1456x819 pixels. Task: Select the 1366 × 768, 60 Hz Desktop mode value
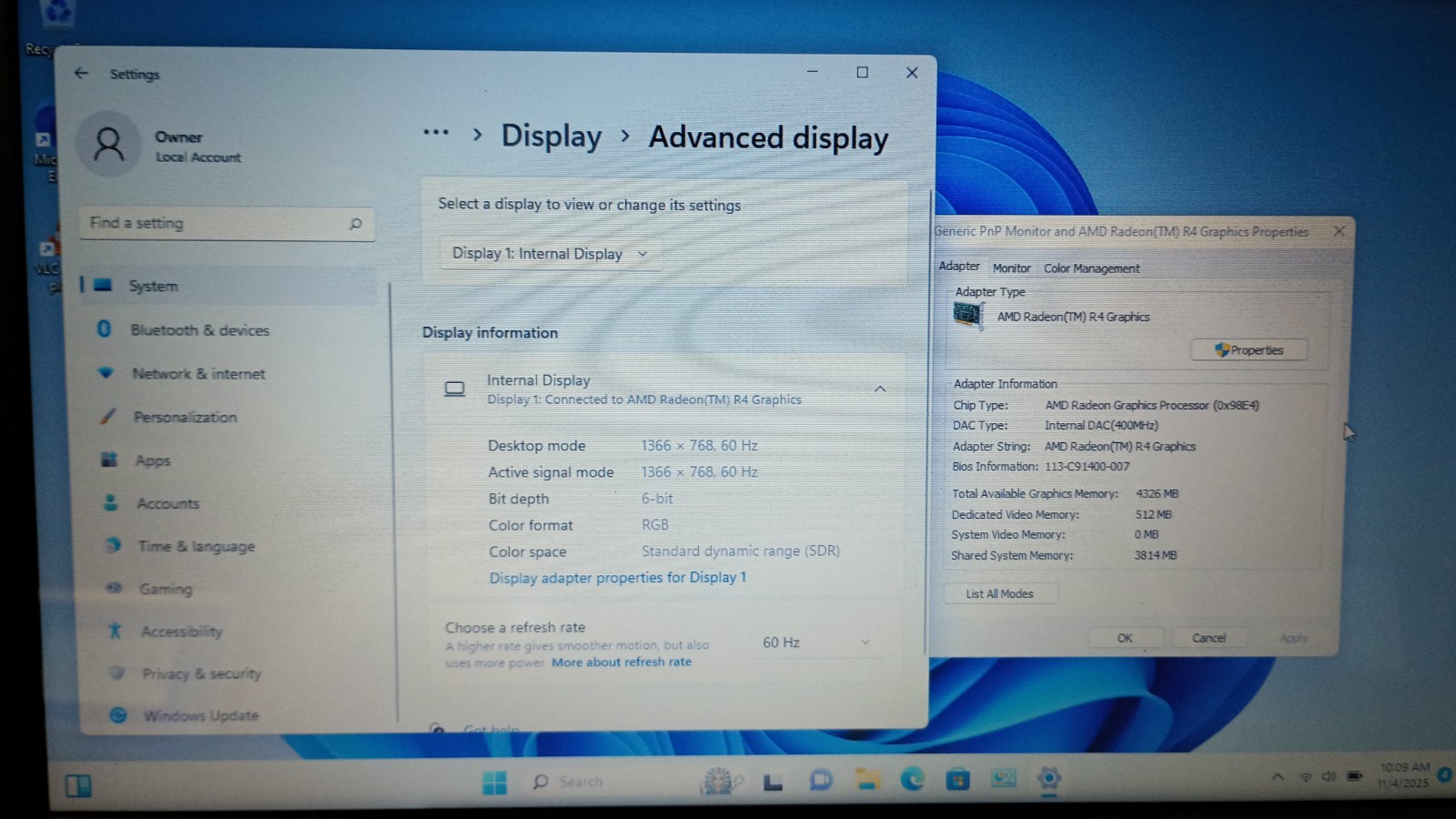(699, 446)
